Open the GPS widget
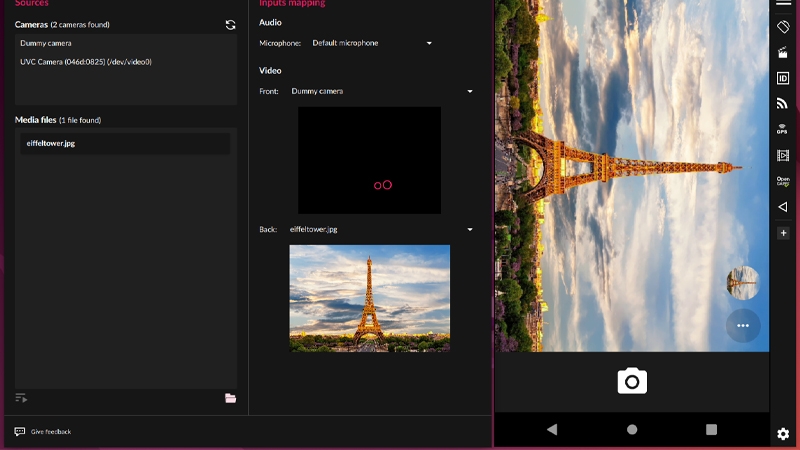This screenshot has height=450, width=800. 782,129
